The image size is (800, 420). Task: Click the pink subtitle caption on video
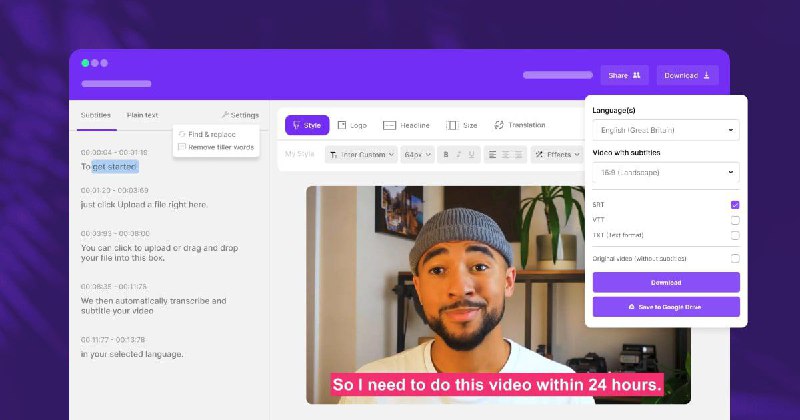[497, 384]
